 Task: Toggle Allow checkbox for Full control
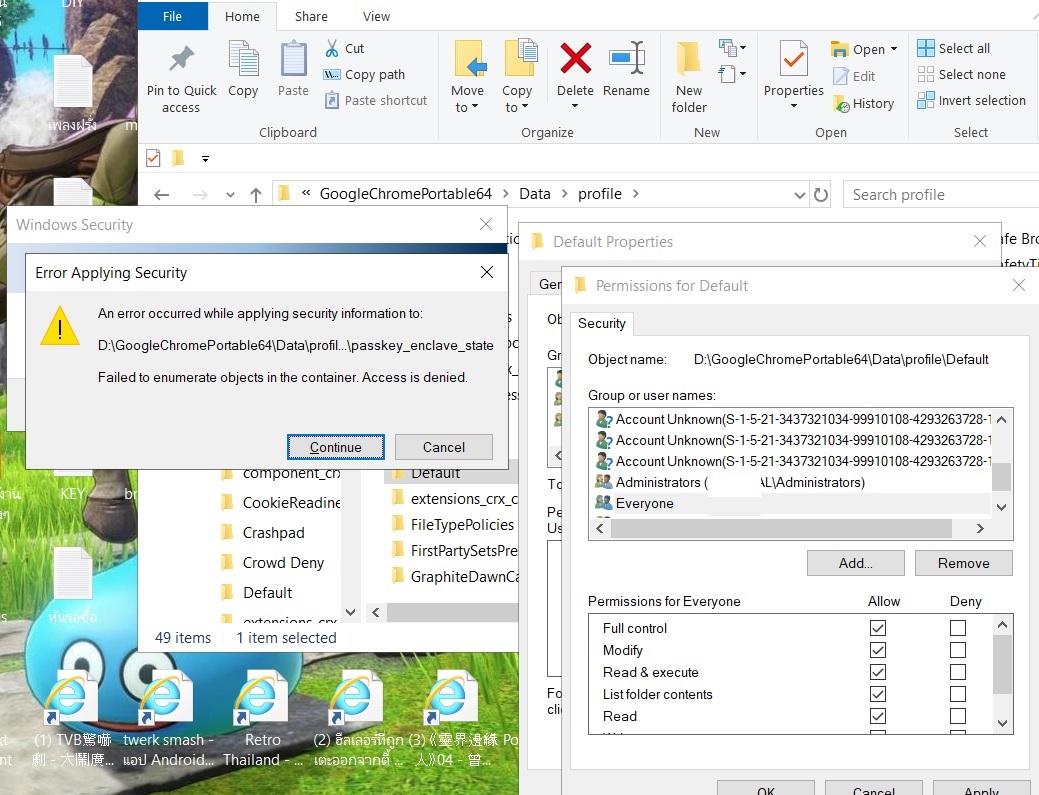878,627
